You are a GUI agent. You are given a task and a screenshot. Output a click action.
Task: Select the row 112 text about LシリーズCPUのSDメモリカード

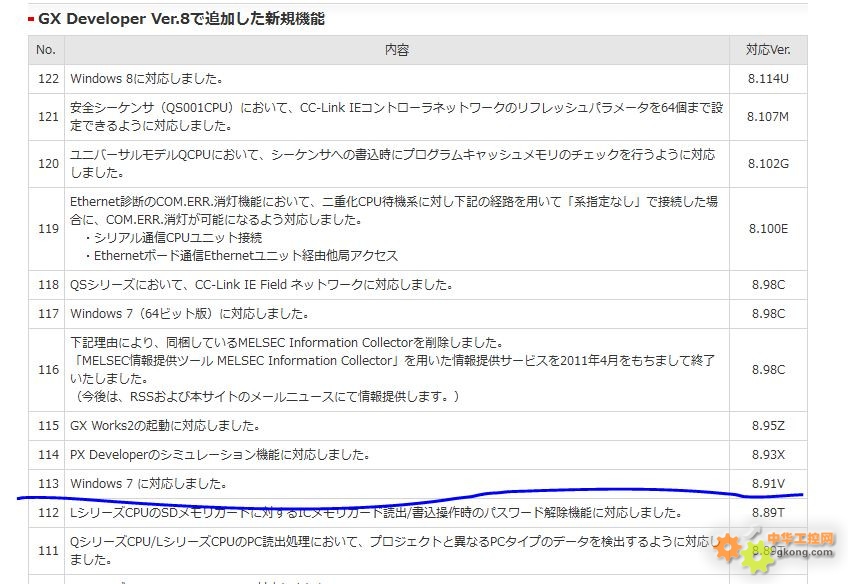click(x=376, y=513)
